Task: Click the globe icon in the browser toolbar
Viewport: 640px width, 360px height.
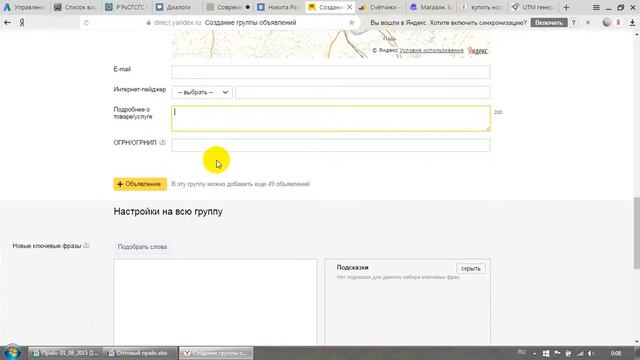Action: (x=607, y=23)
